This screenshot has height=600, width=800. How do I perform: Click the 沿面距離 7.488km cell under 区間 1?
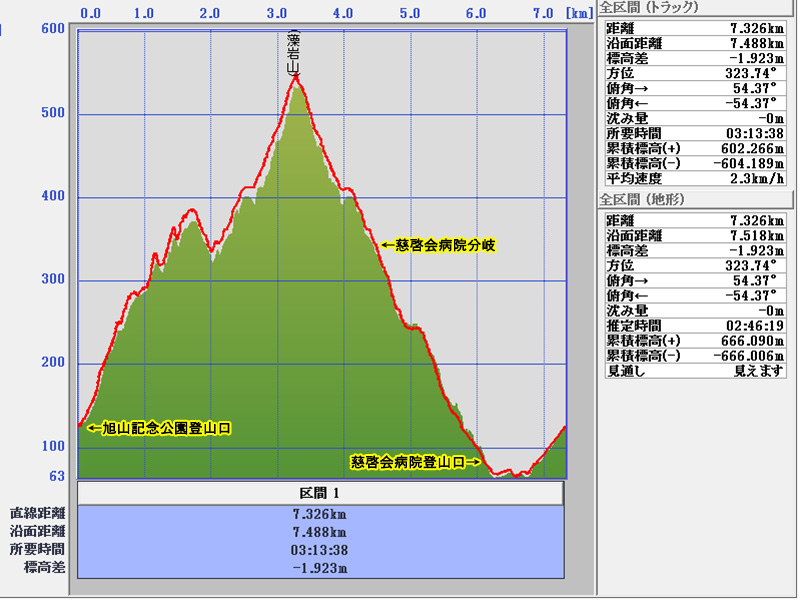[322, 532]
